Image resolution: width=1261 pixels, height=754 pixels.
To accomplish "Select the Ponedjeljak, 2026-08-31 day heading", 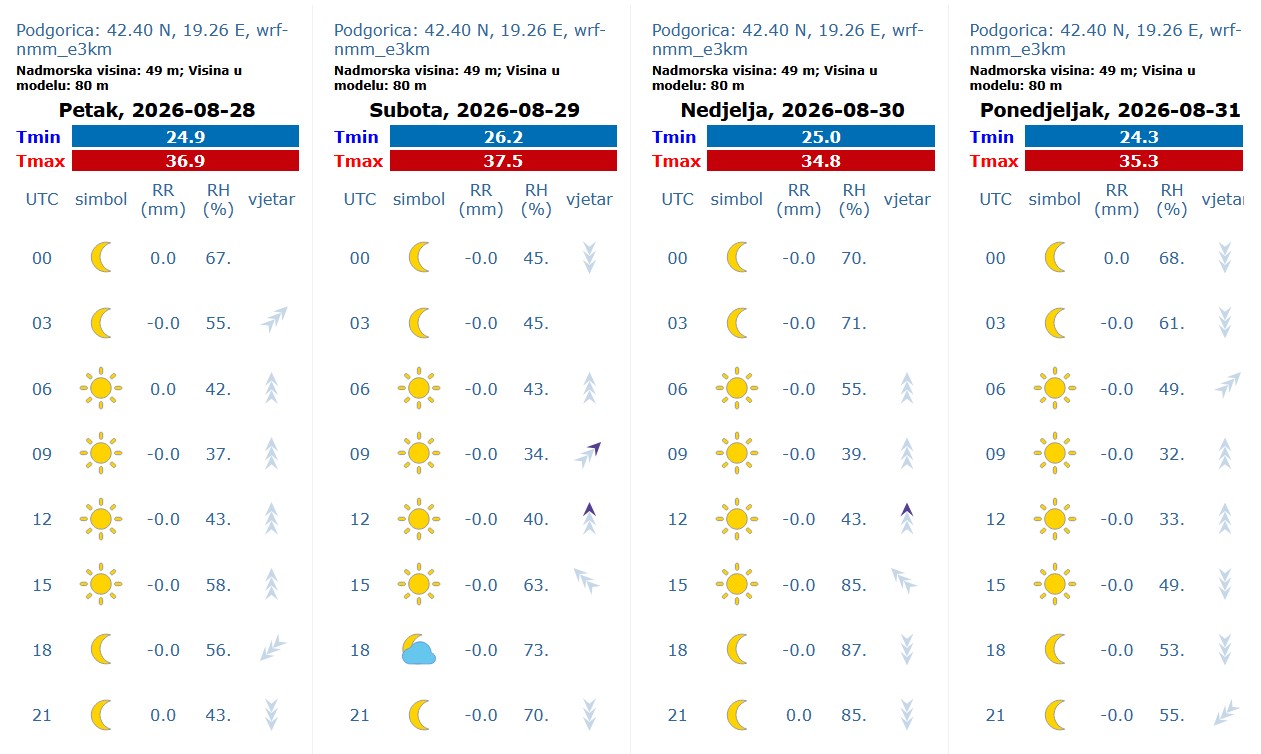I will click(1110, 110).
